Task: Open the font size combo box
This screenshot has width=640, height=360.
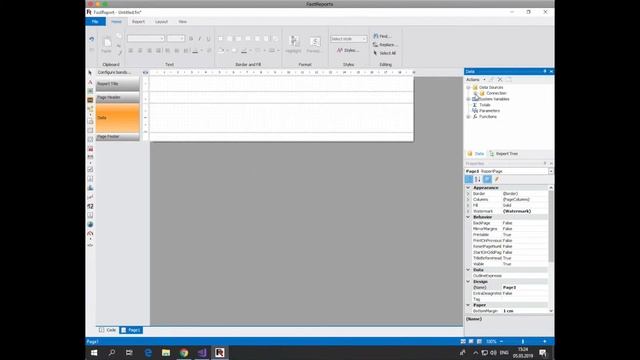Action: [x=176, y=38]
